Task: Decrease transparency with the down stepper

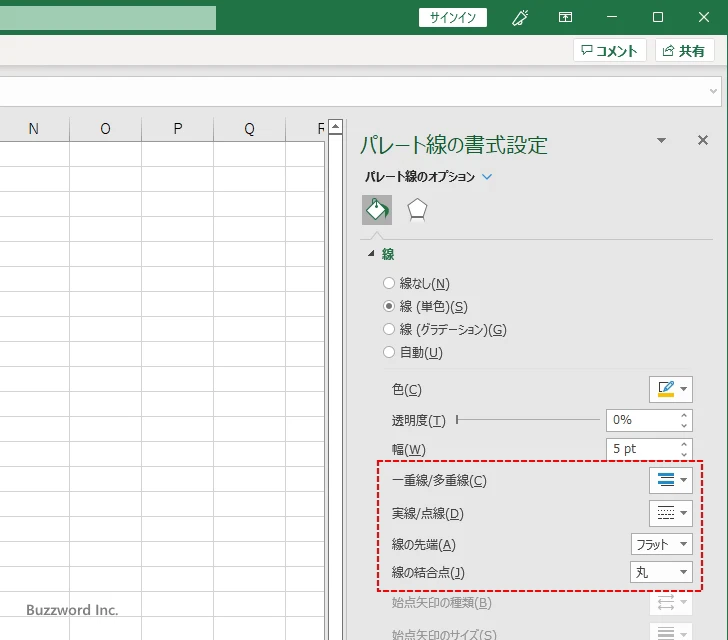Action: point(684,425)
